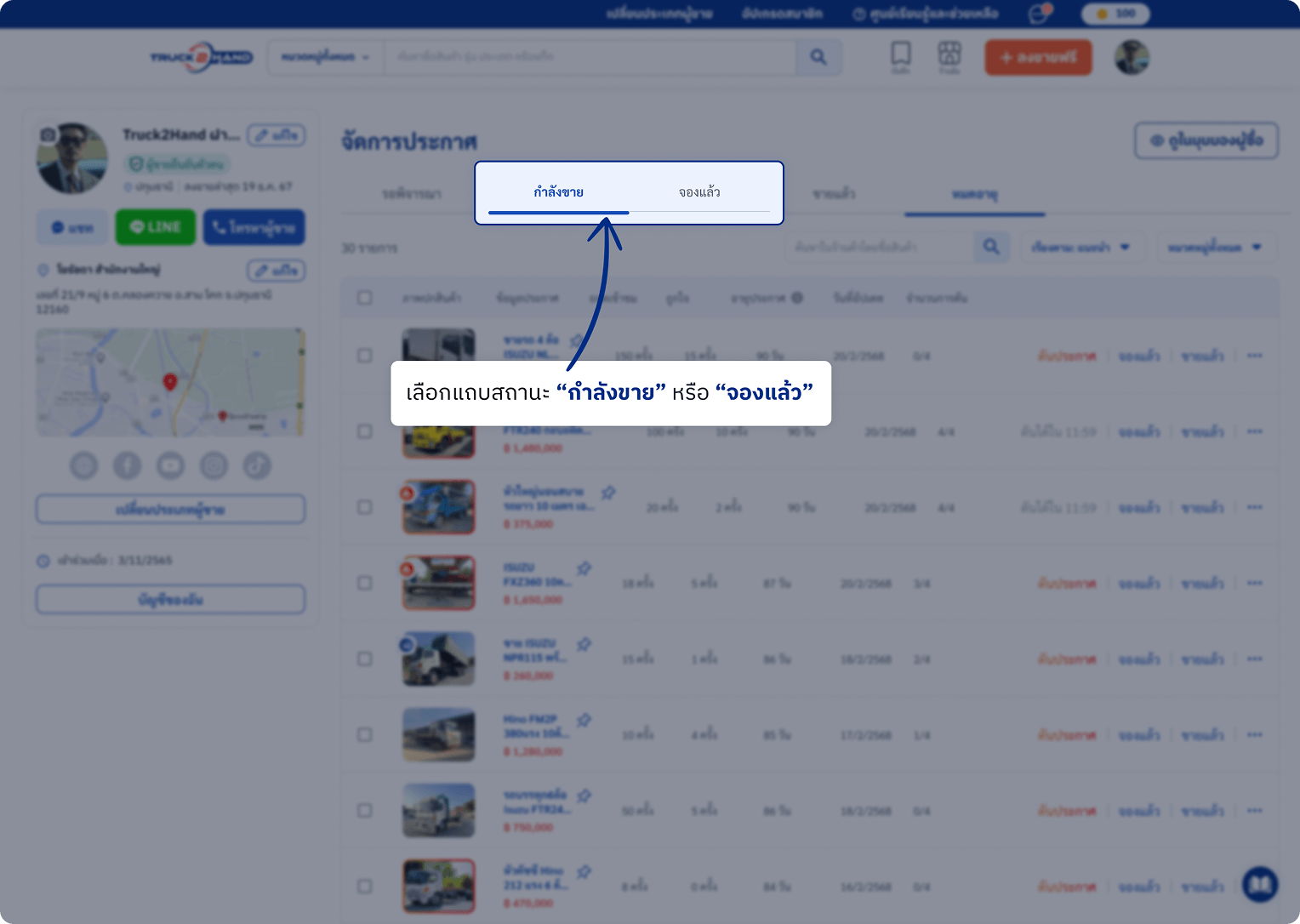This screenshot has width=1300, height=924.
Task: Check the third listing's checkbox
Action: click(365, 507)
